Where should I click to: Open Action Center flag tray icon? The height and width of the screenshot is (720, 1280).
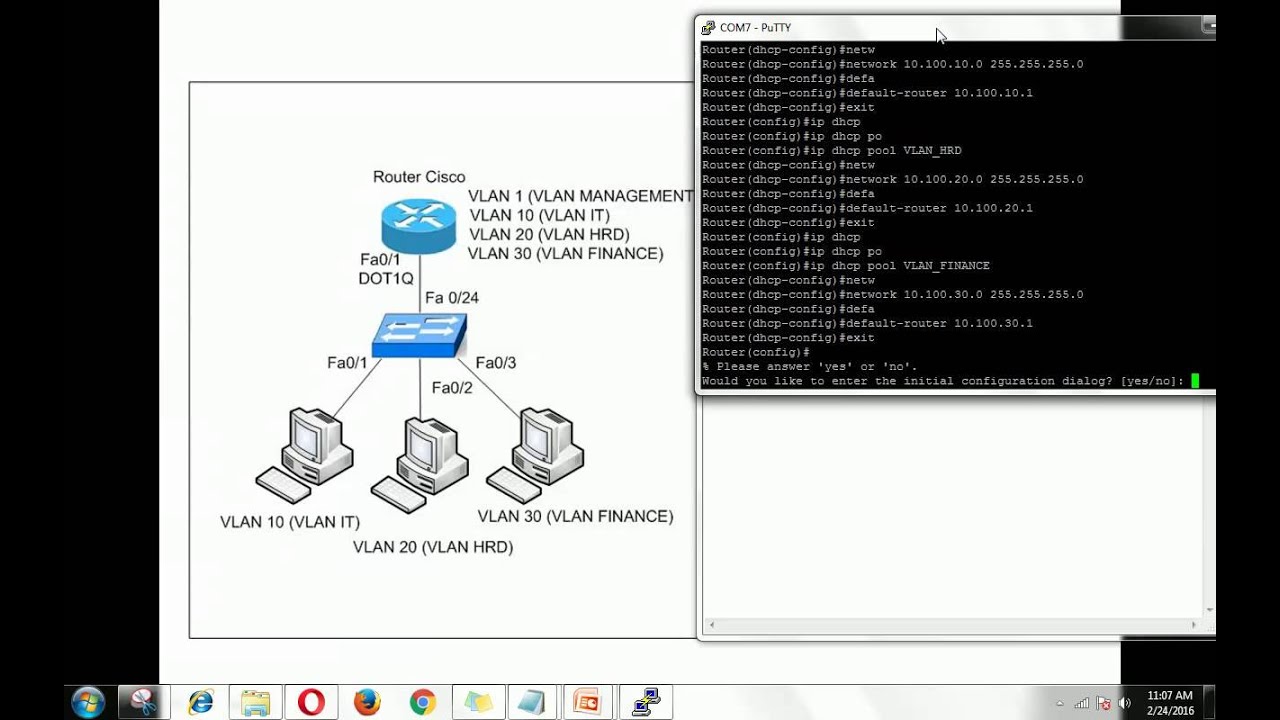[x=1104, y=703]
